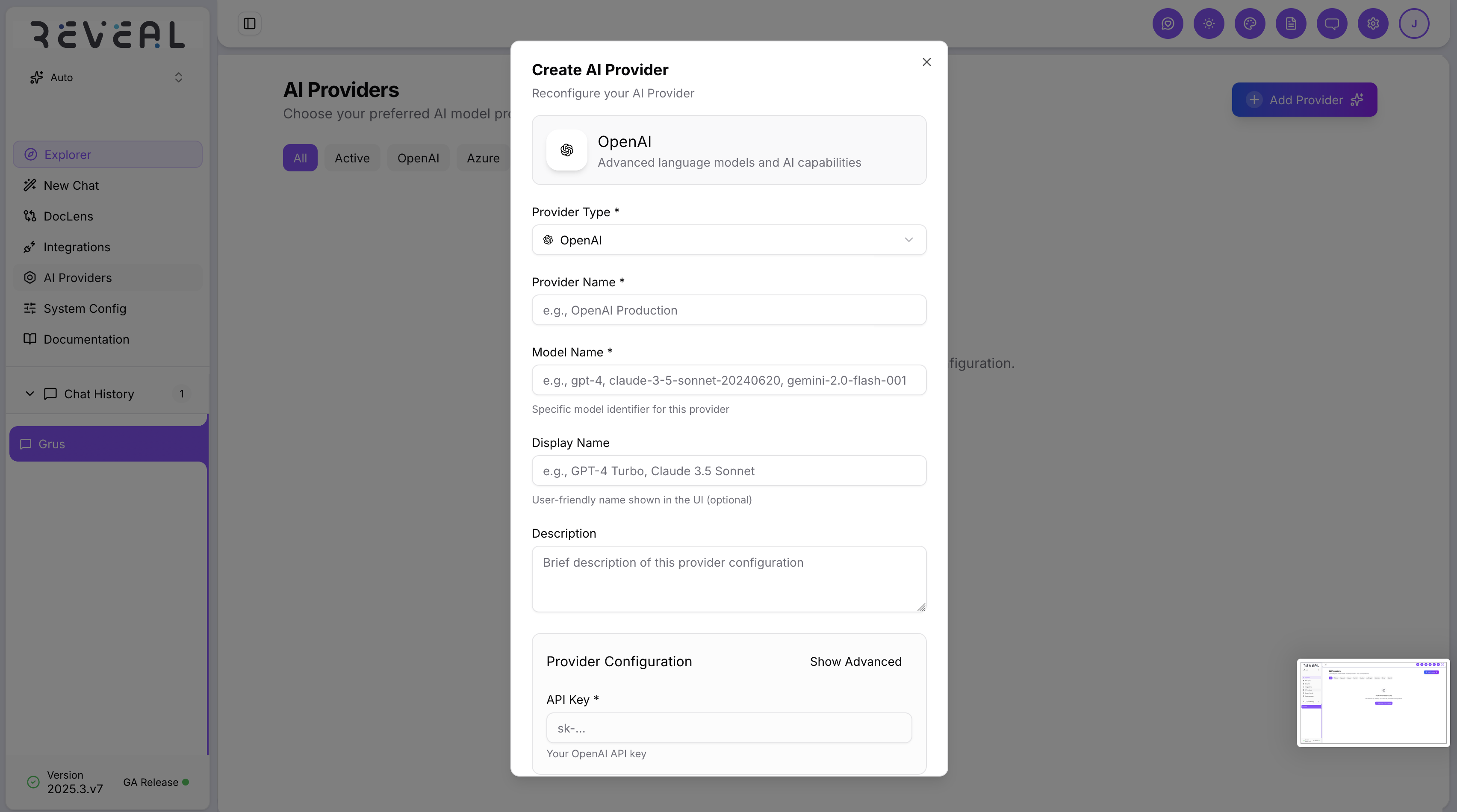Image resolution: width=1457 pixels, height=812 pixels.
Task: Open the Grus chat history entry
Action: [x=109, y=444]
